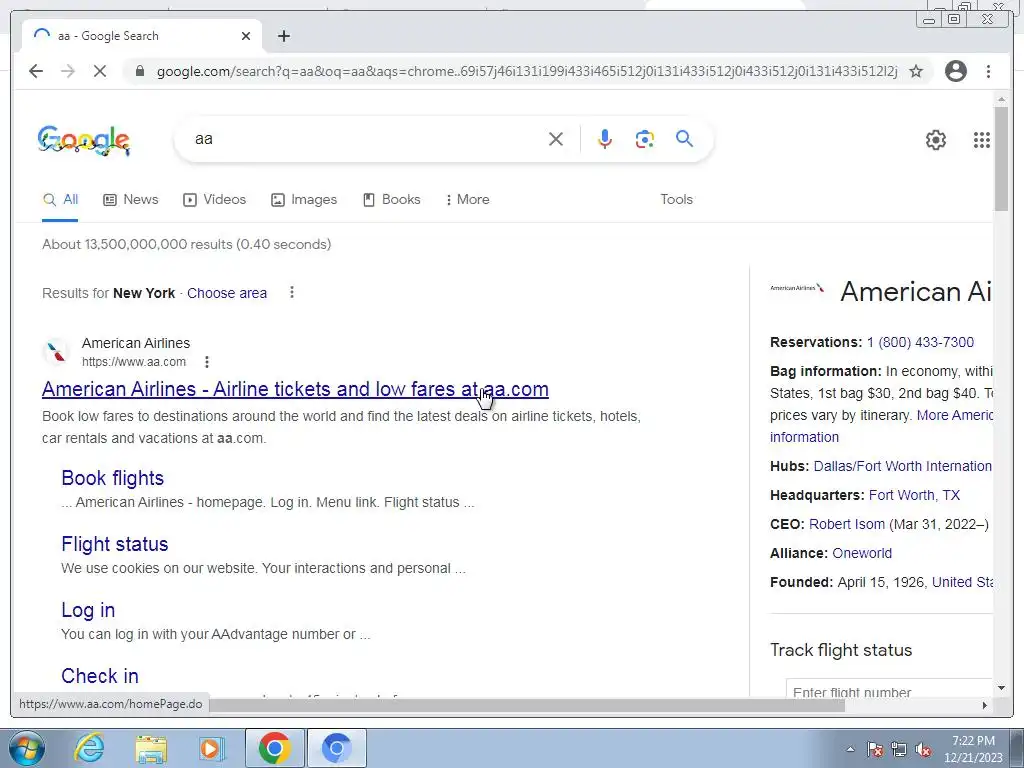The height and width of the screenshot is (768, 1024).
Task: Call reservations number 1 (800) 433-7300
Action: point(920,342)
